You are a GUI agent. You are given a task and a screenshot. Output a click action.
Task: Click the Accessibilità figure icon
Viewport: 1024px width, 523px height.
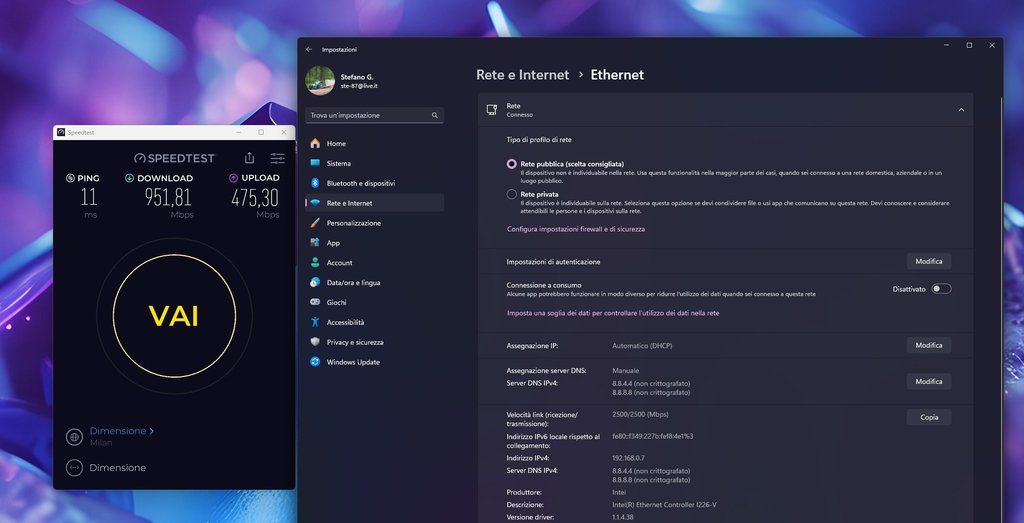[315, 322]
